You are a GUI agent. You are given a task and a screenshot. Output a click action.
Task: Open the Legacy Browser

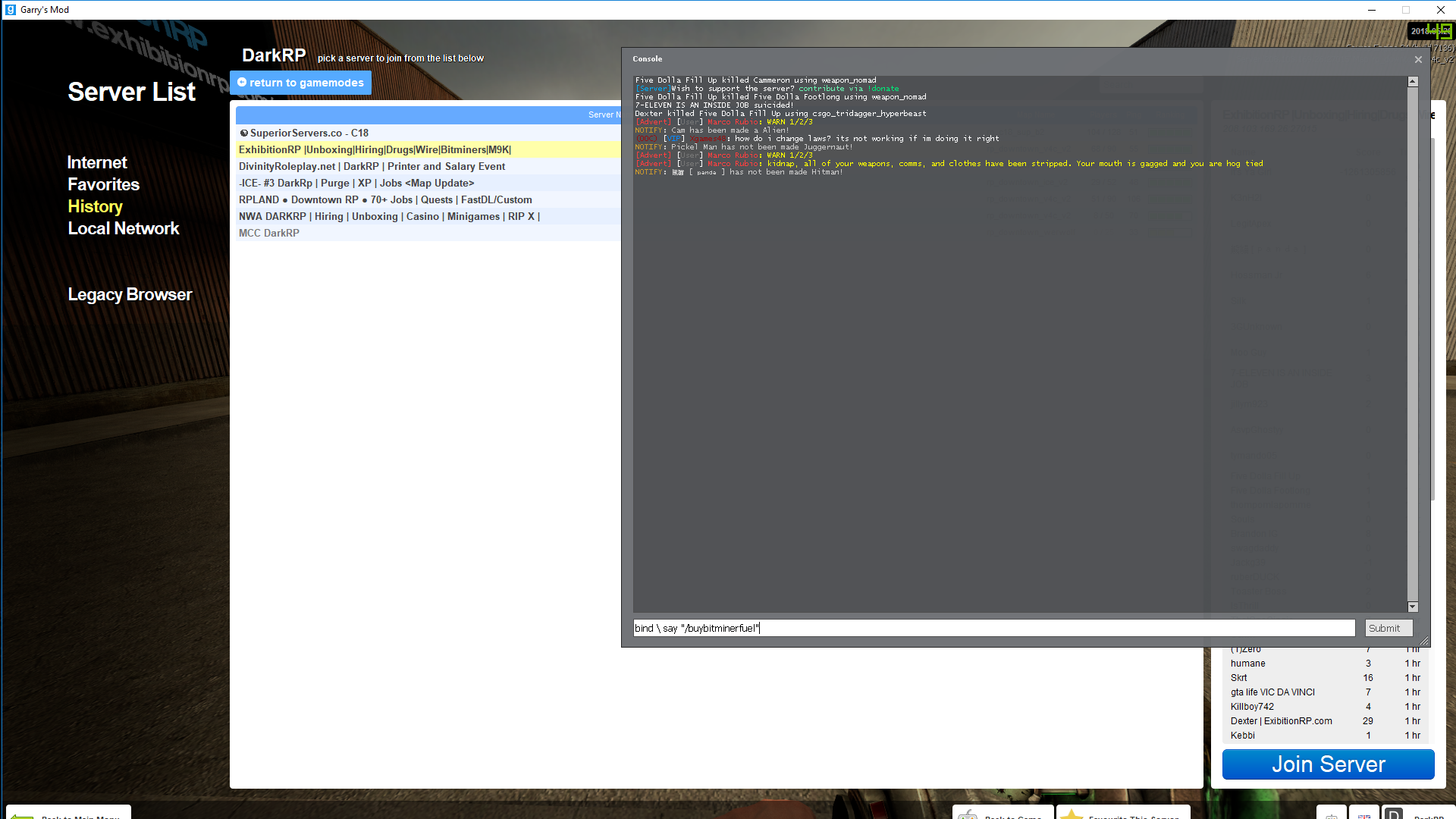coord(130,294)
